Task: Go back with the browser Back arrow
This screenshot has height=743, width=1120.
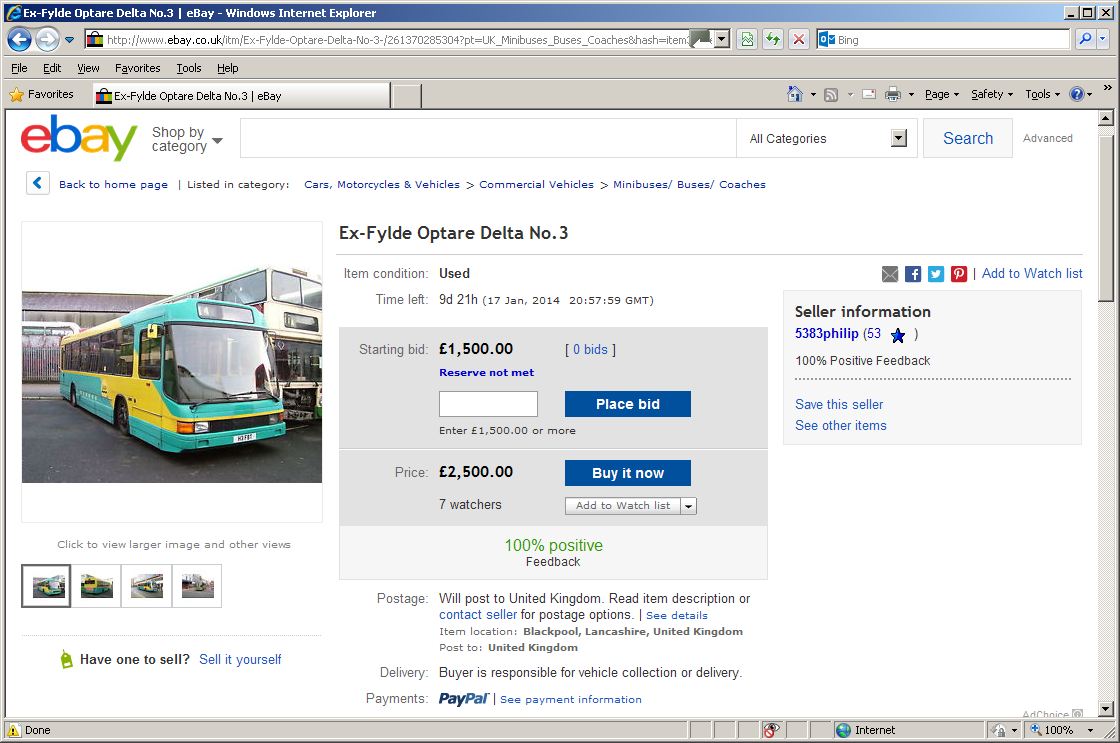Action: (19, 39)
